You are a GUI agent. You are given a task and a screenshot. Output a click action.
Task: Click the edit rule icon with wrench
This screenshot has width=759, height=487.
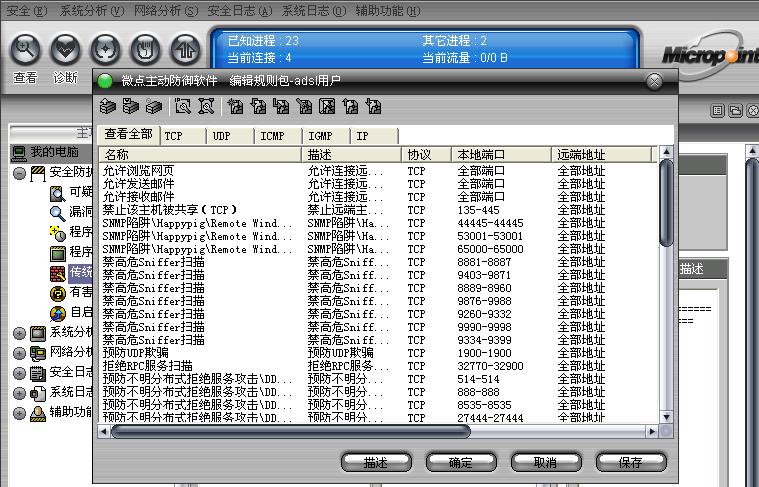coord(304,106)
